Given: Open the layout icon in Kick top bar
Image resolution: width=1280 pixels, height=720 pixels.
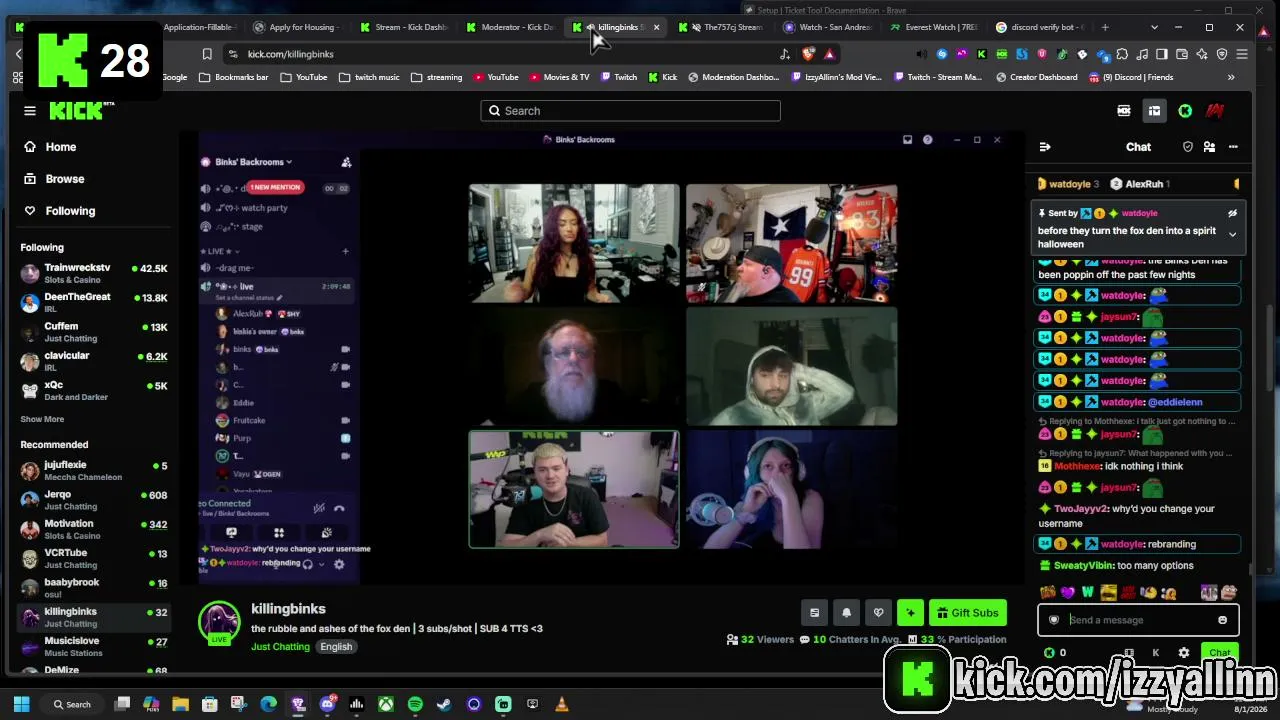Looking at the screenshot, I should (1154, 111).
